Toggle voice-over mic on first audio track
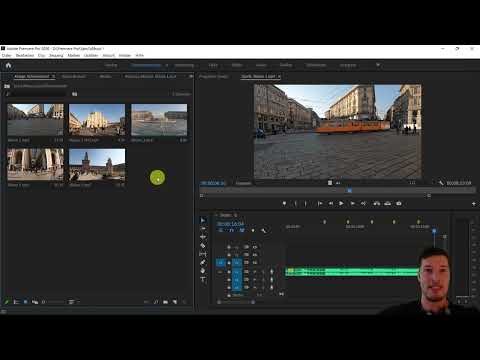Screen dimensions: 480x360 pos(271,272)
